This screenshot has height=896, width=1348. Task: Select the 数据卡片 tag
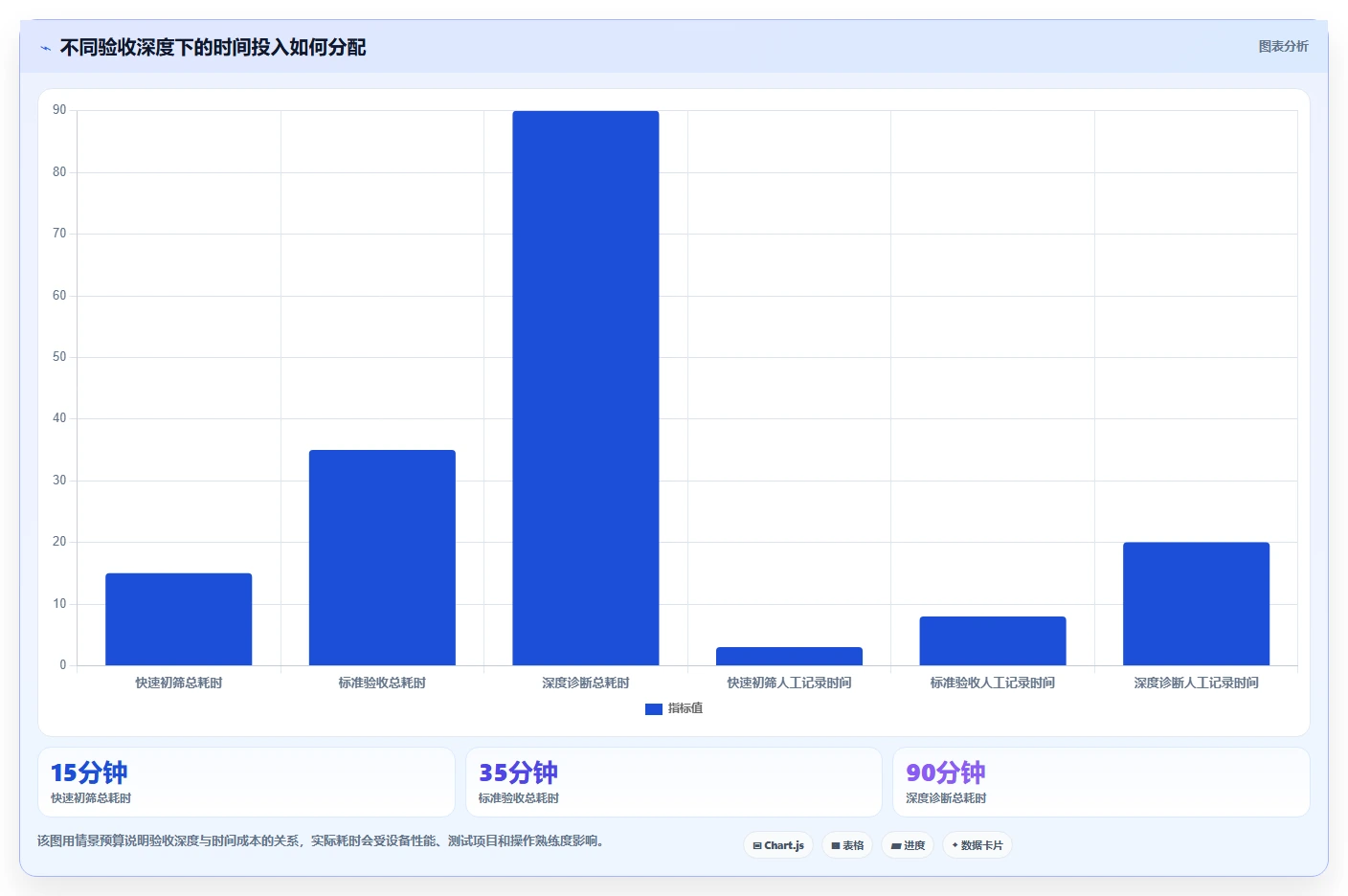point(977,845)
